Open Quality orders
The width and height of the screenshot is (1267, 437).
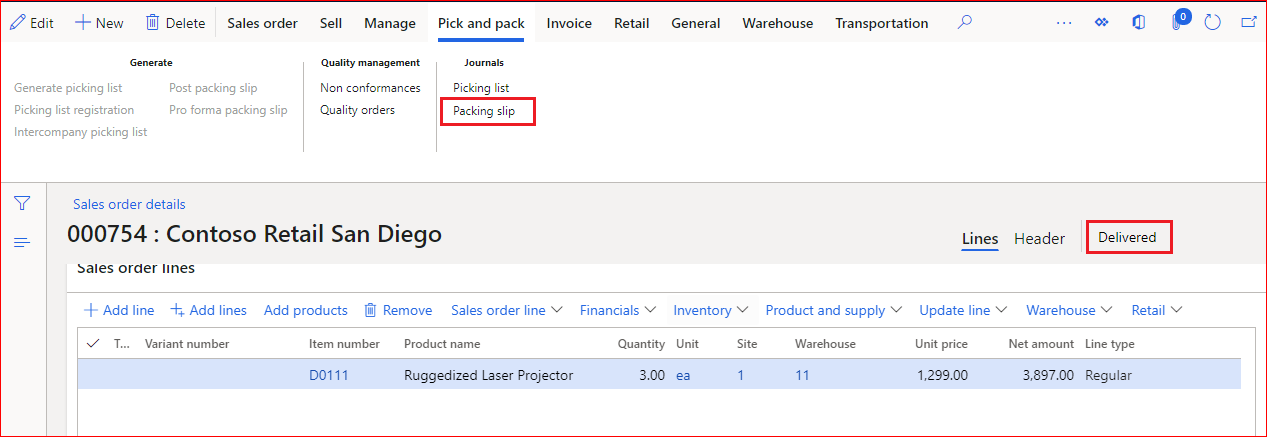coord(357,110)
